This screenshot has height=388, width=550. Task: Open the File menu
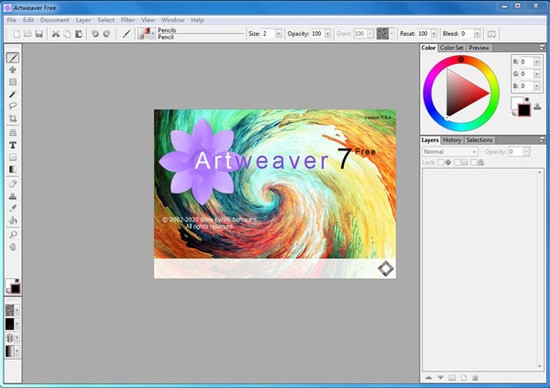[x=12, y=20]
